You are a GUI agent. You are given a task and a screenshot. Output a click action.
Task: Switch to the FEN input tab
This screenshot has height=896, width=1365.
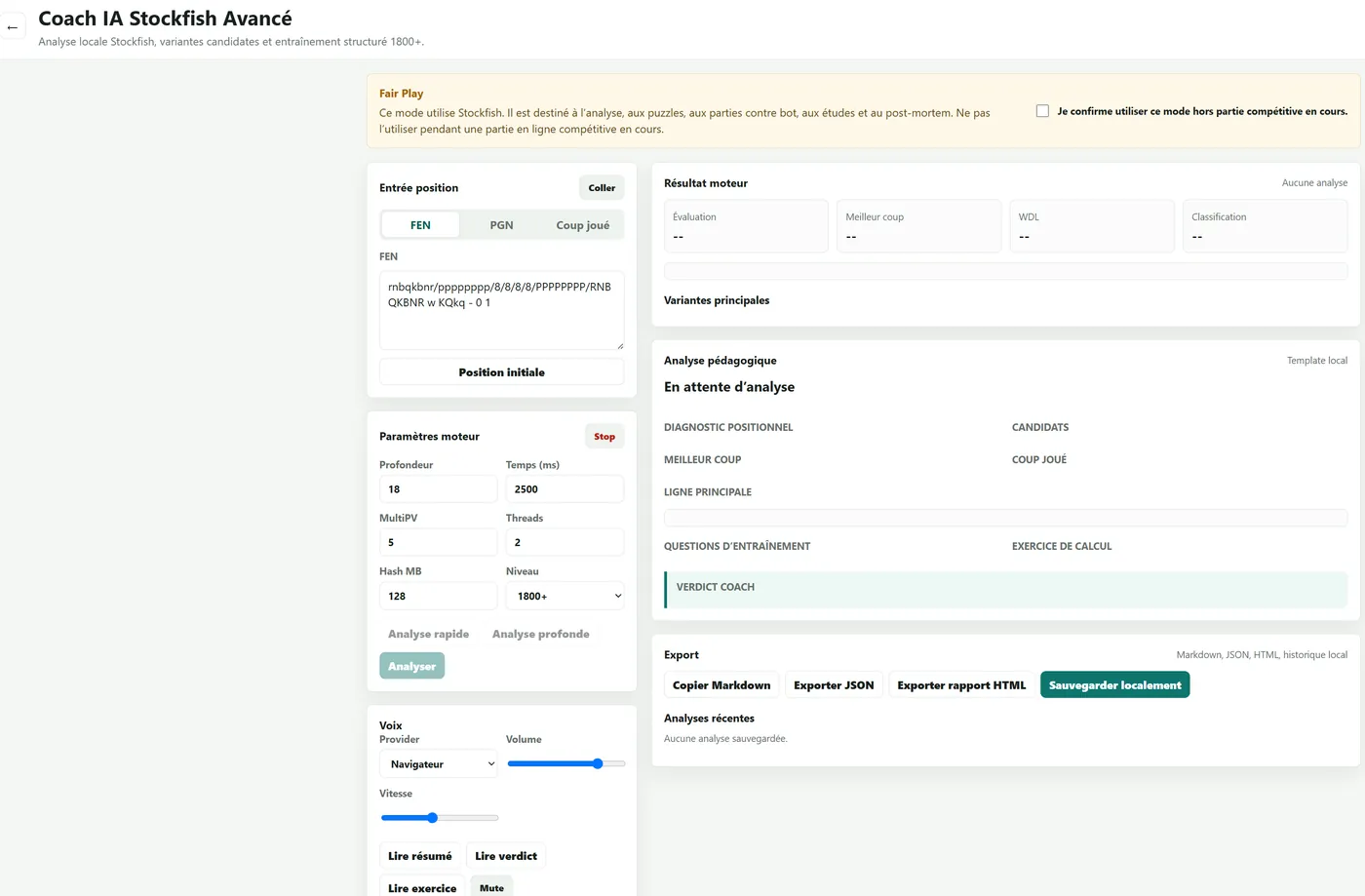[420, 225]
